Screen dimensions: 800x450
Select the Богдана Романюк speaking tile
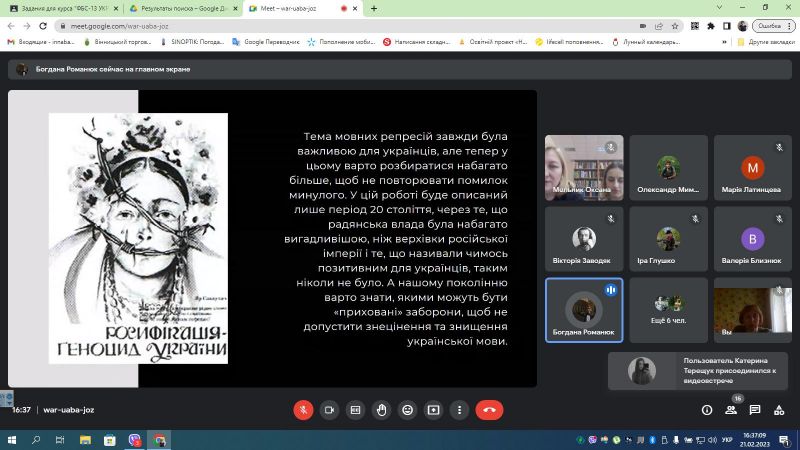tap(584, 310)
